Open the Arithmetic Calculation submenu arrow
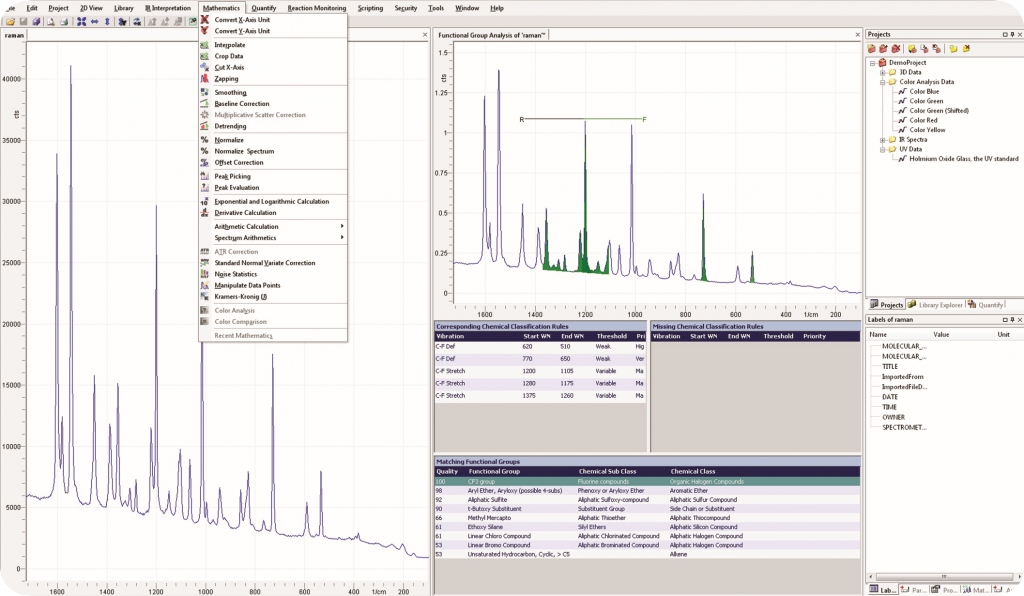1024x596 pixels. [342, 227]
